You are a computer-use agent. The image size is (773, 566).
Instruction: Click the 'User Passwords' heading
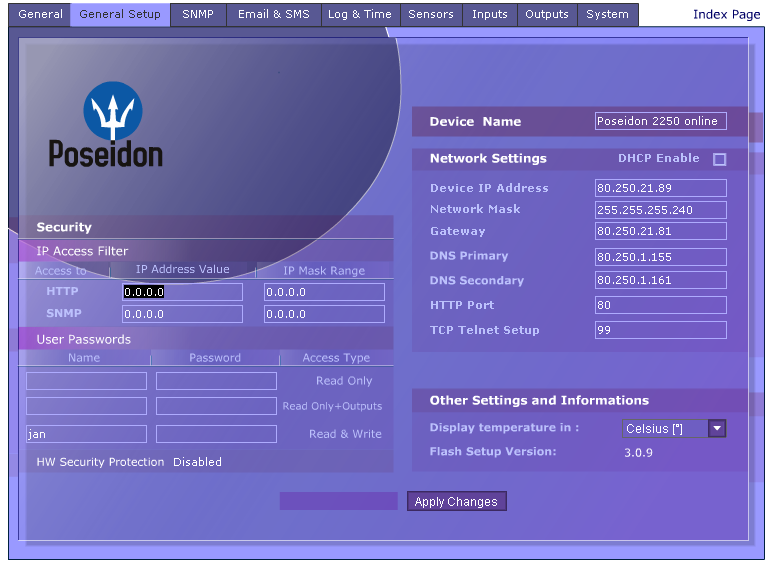click(84, 339)
